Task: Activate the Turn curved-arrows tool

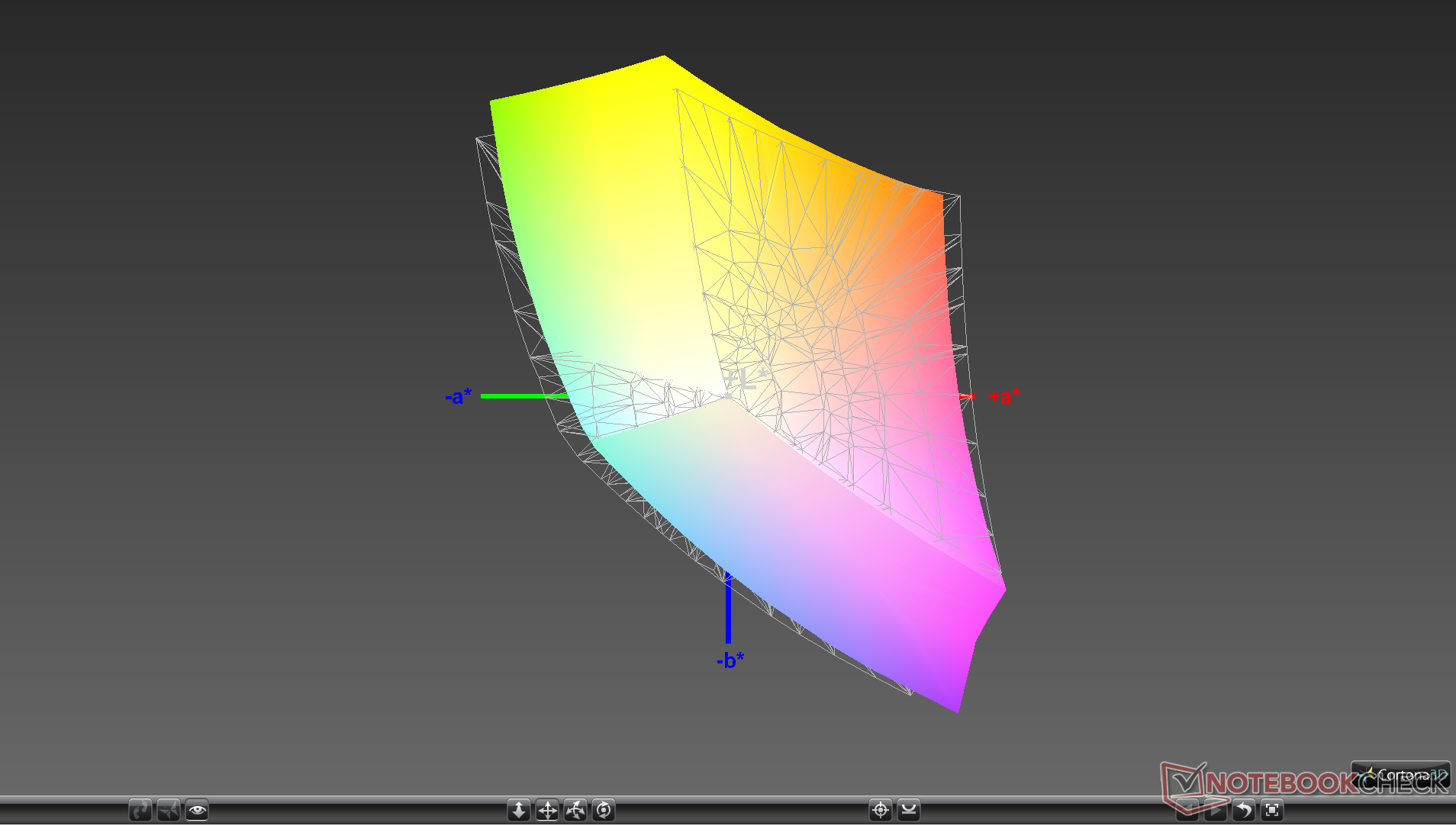Action: coord(575,810)
